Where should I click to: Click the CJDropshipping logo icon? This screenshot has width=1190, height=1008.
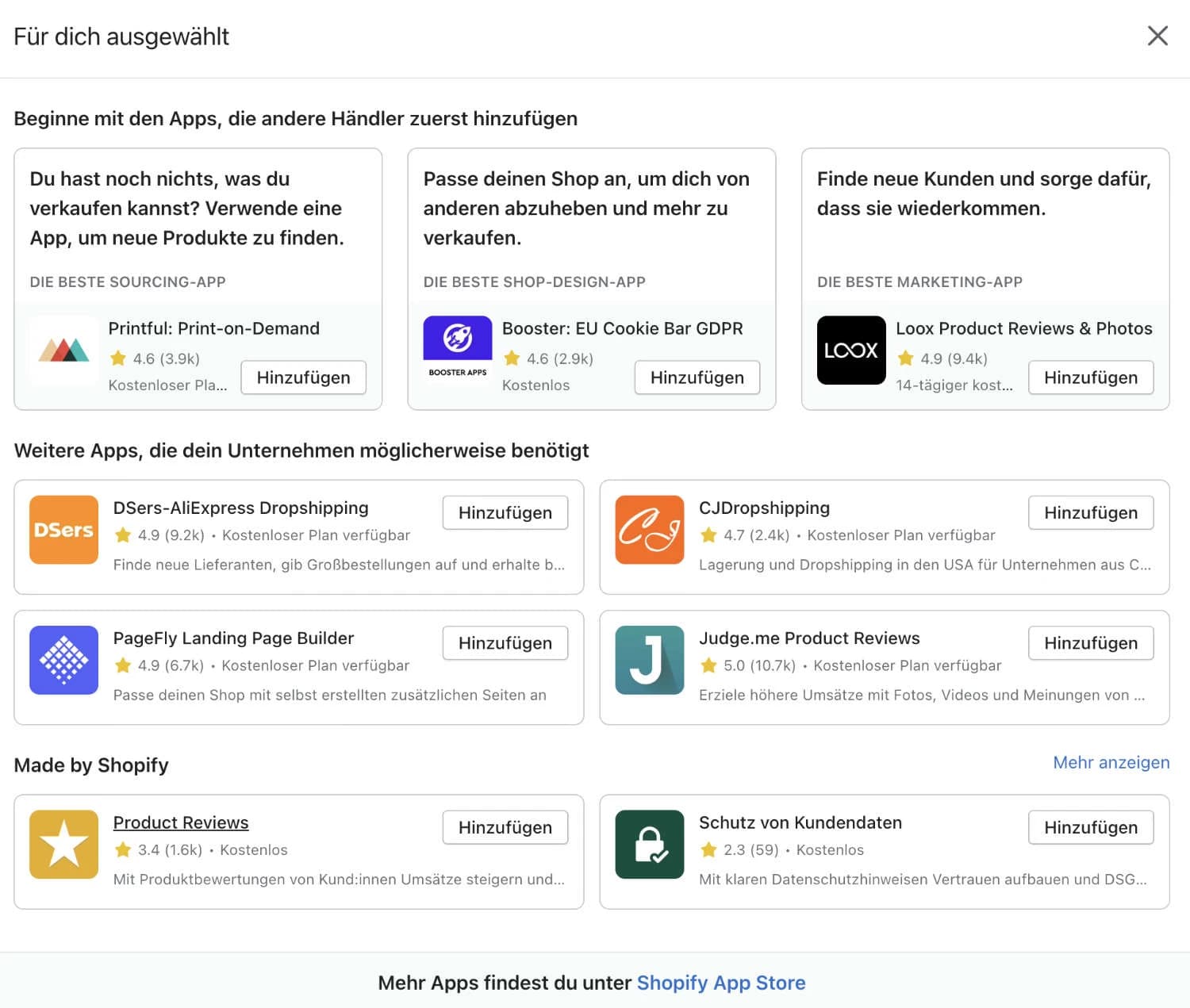pyautogui.click(x=649, y=530)
